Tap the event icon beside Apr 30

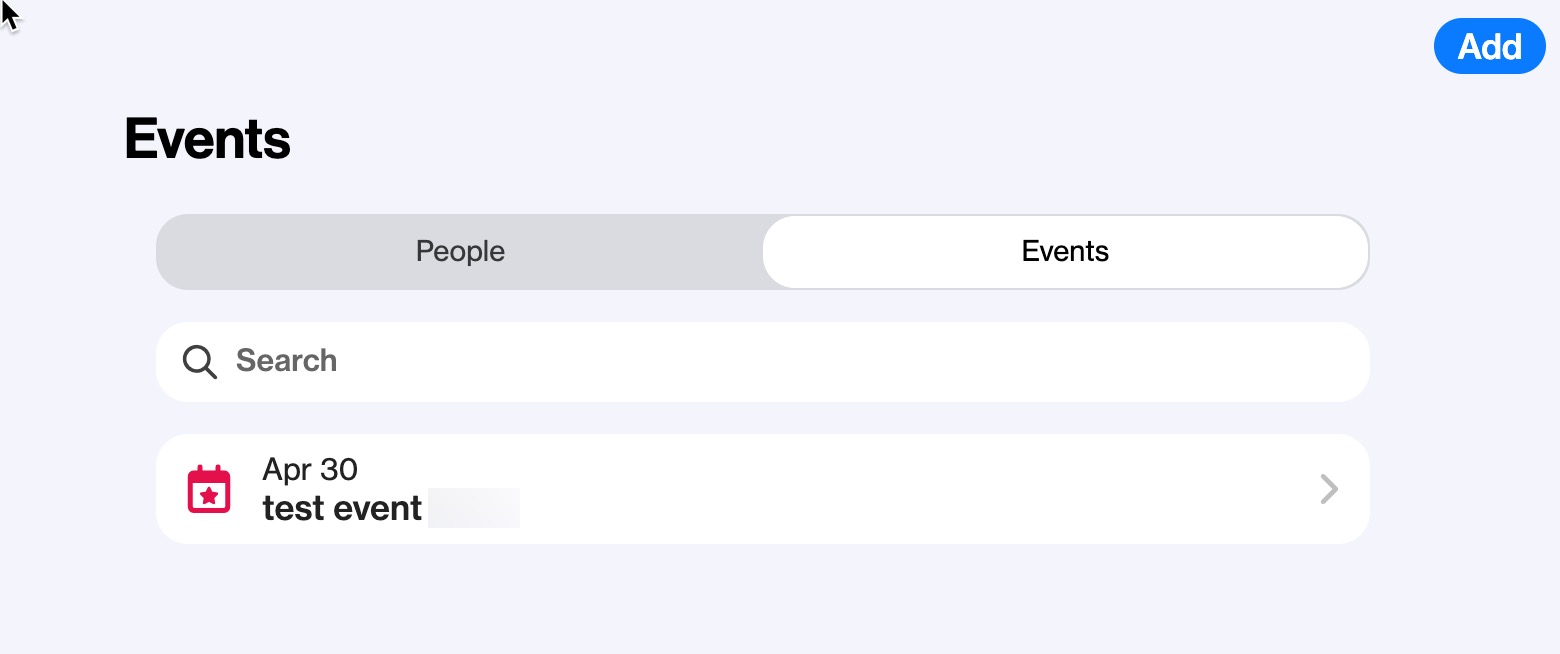(x=209, y=490)
